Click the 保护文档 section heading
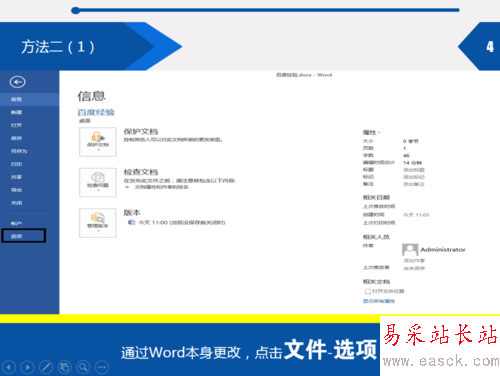This screenshot has width=500, height=376. 141,131
